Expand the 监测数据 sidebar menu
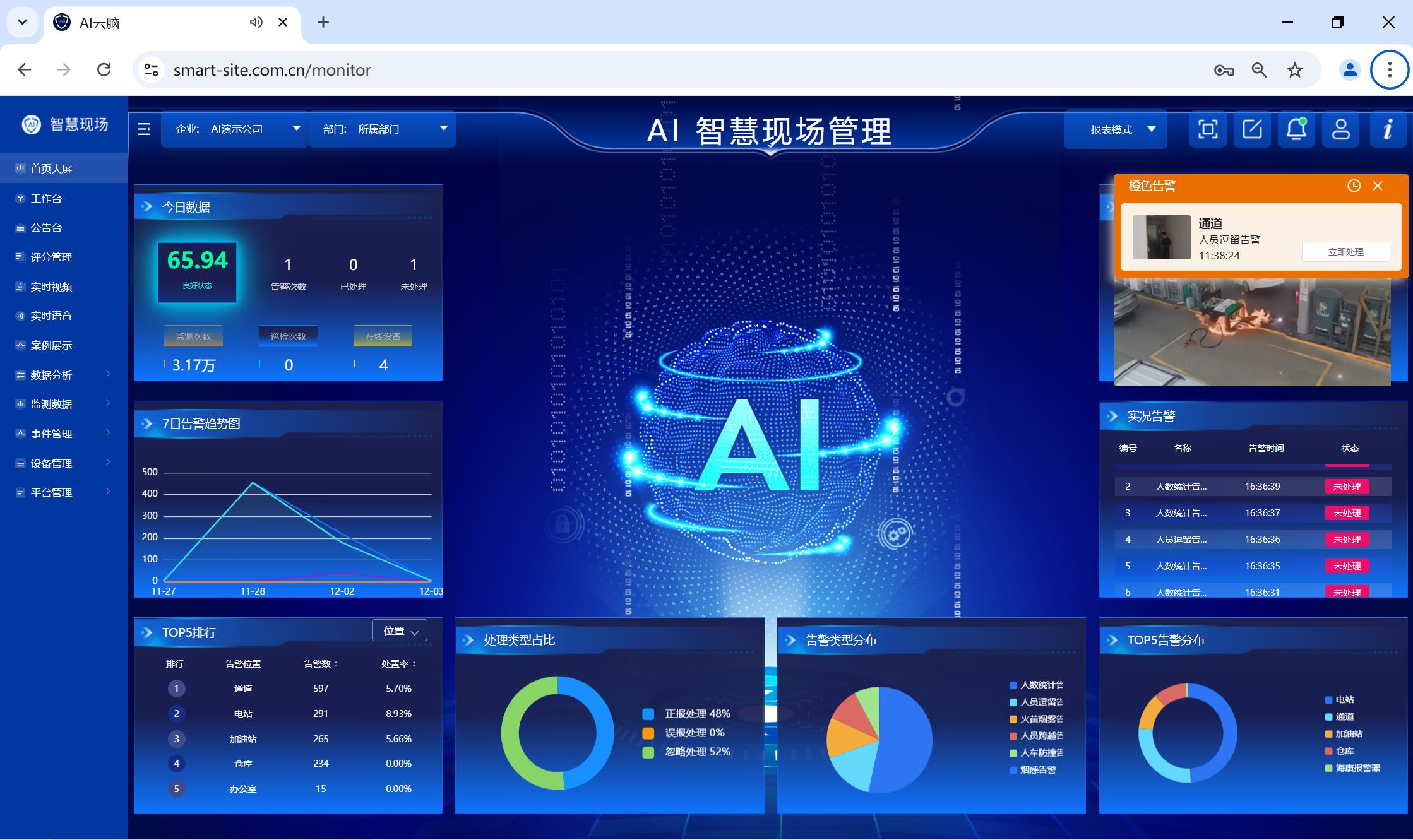 coord(63,404)
